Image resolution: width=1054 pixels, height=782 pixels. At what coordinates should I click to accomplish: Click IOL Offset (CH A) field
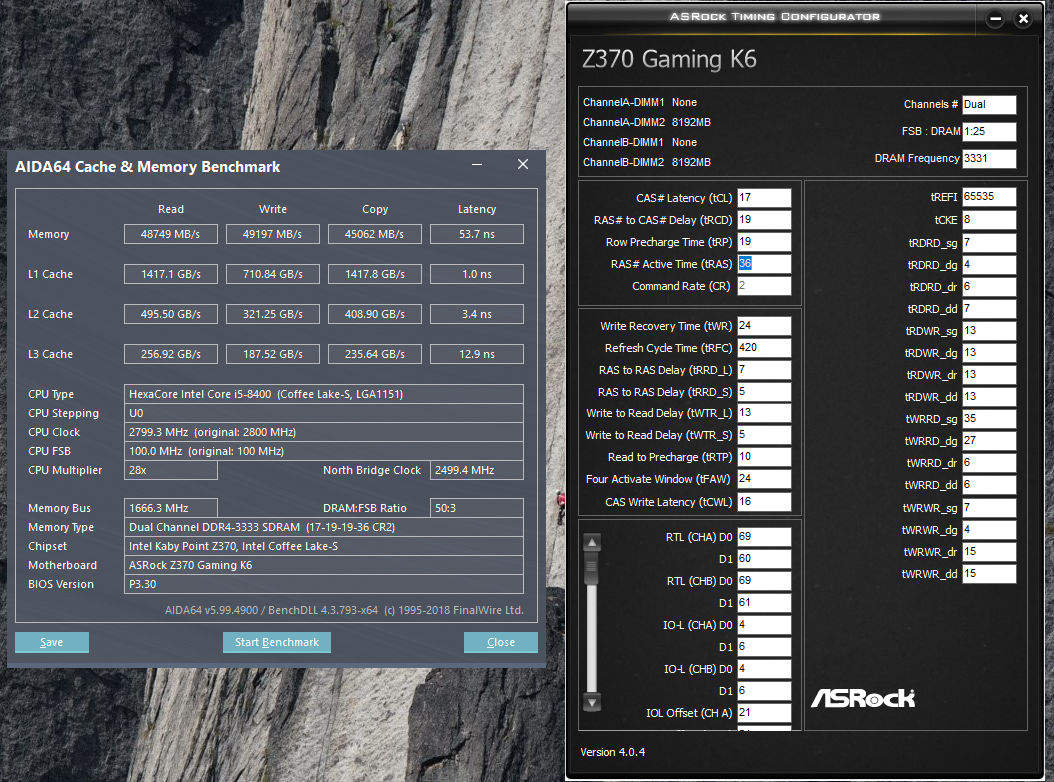(x=764, y=713)
